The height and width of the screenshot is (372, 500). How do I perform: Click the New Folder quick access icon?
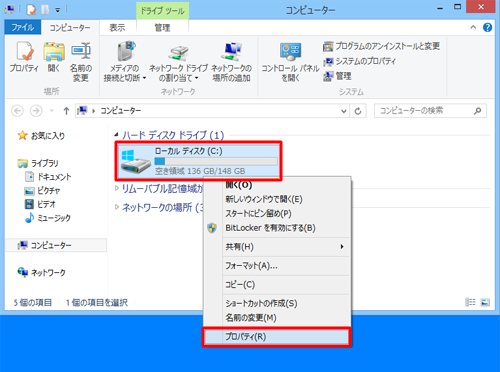pos(45,10)
